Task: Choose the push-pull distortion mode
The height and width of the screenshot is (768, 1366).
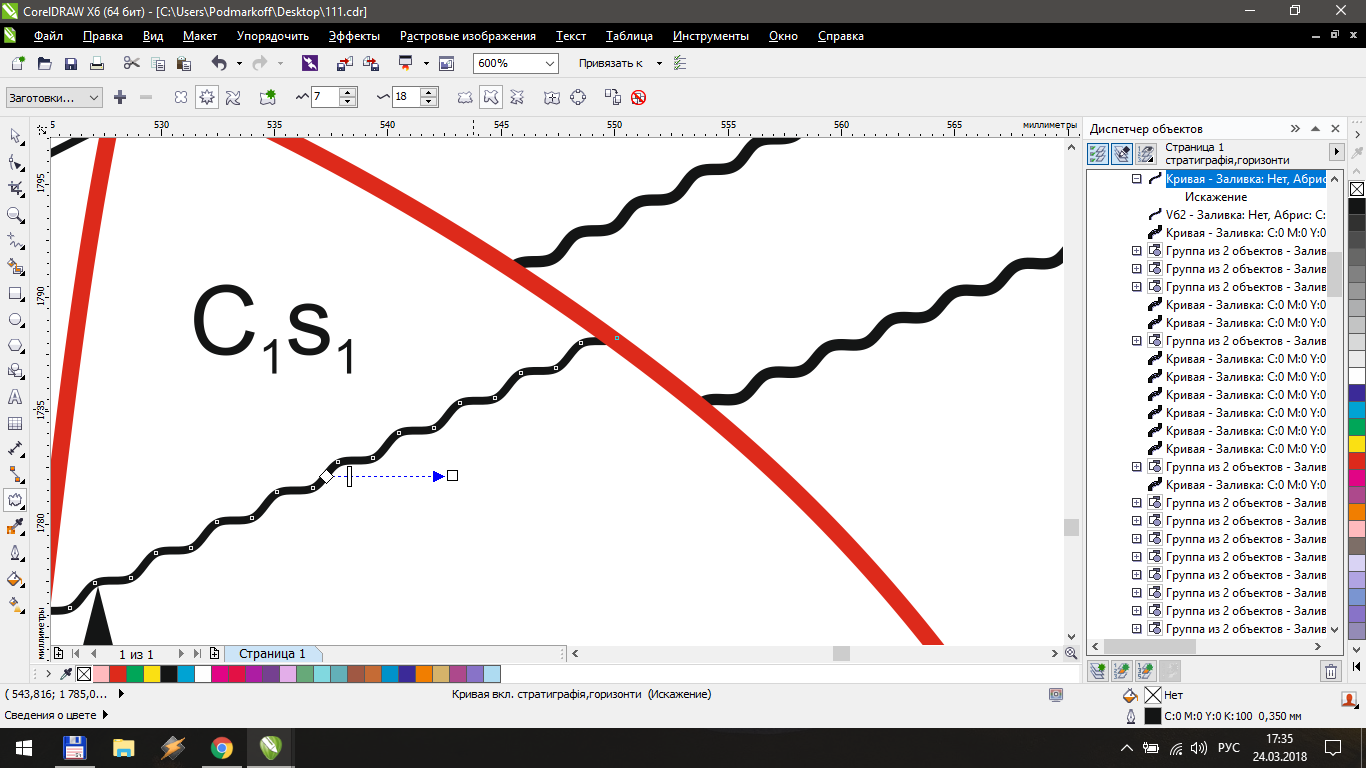Action: pyautogui.click(x=180, y=97)
